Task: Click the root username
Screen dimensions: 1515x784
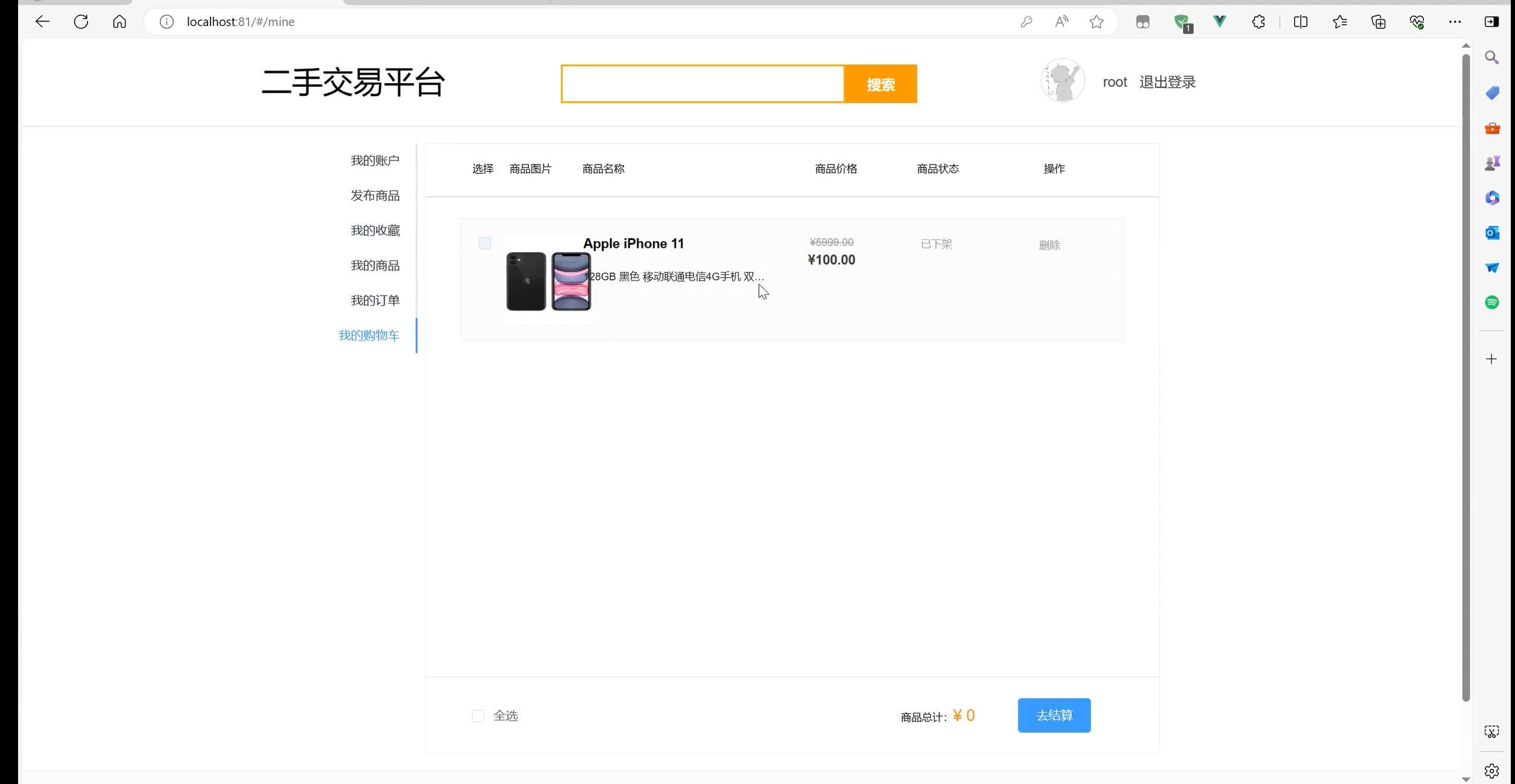Action: click(1115, 82)
